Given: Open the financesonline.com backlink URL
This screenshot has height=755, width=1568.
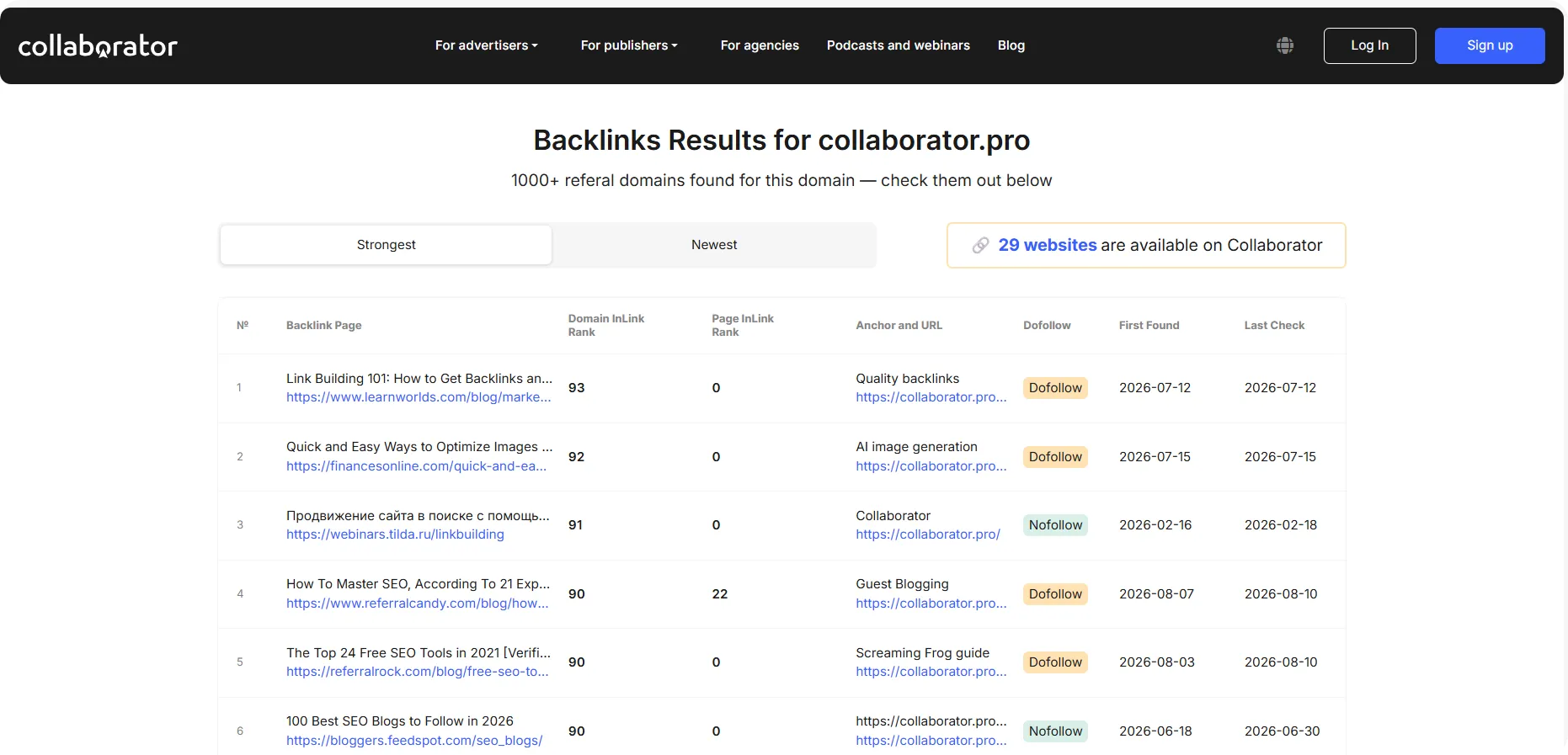Looking at the screenshot, I should coord(416,466).
